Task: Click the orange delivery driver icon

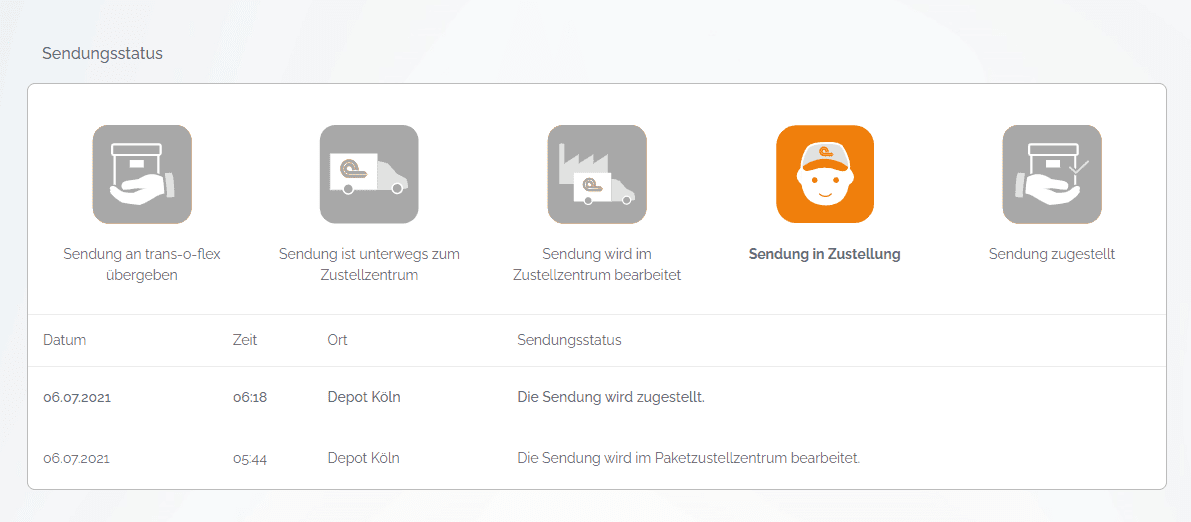Action: [825, 174]
